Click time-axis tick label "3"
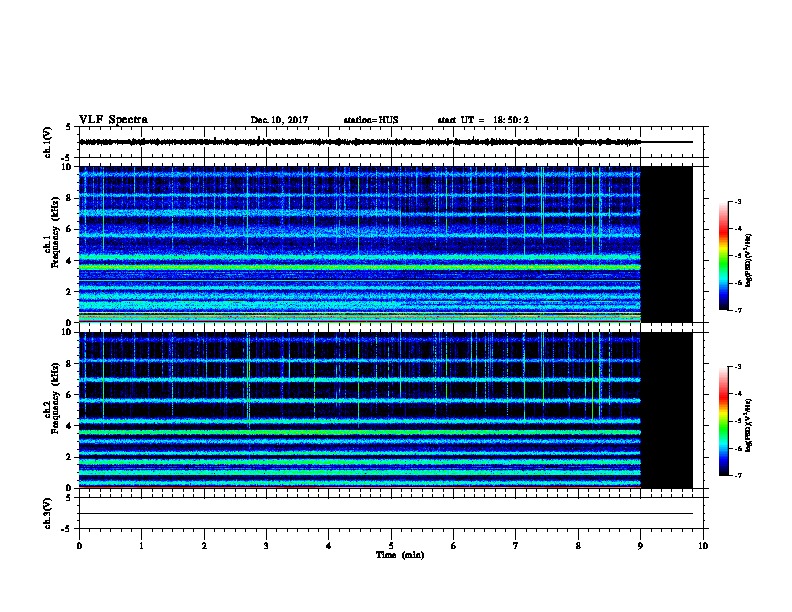This screenshot has height=612, width=792. [x=266, y=546]
